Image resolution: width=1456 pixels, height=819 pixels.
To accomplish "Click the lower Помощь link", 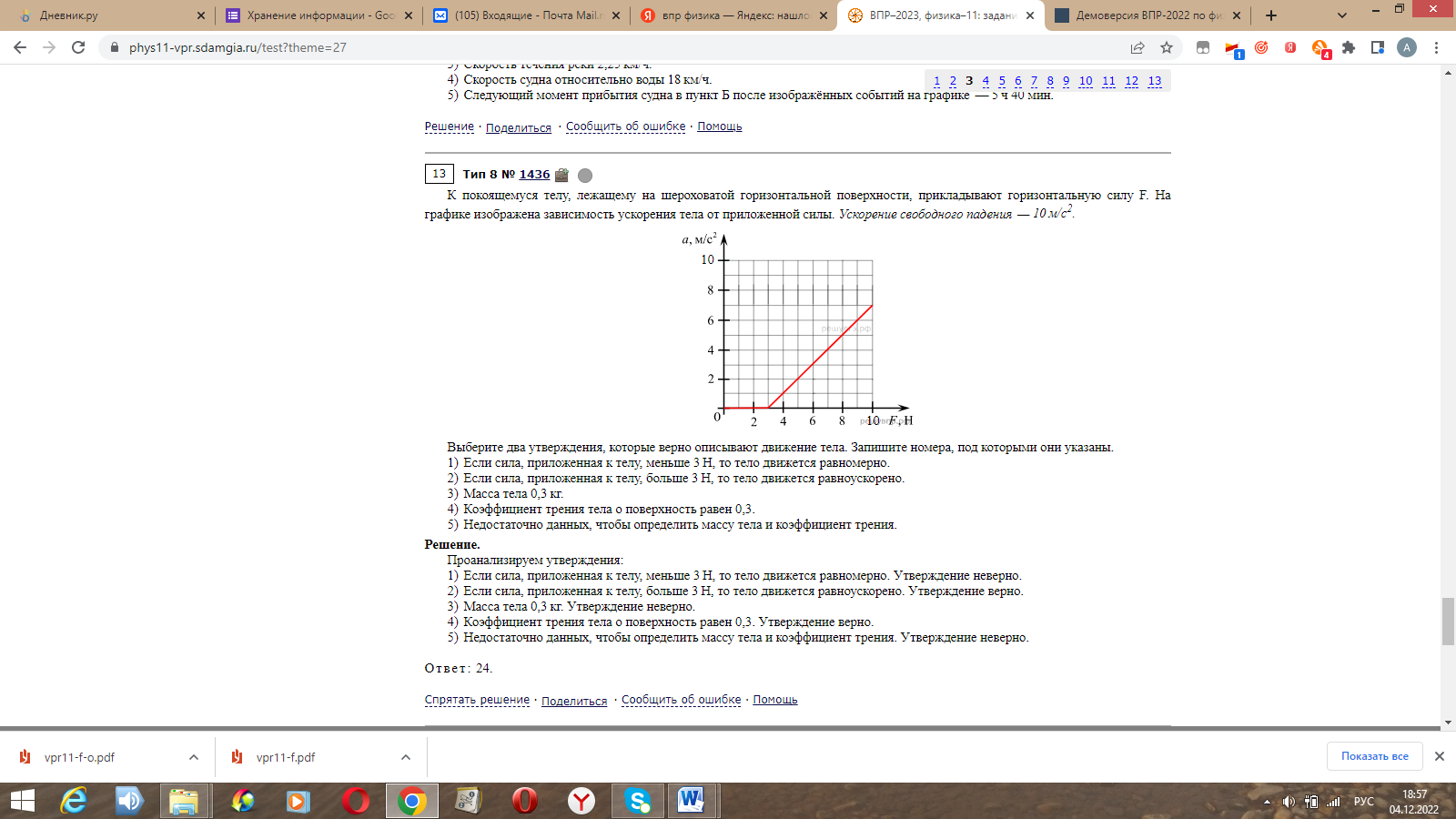I will [x=775, y=700].
